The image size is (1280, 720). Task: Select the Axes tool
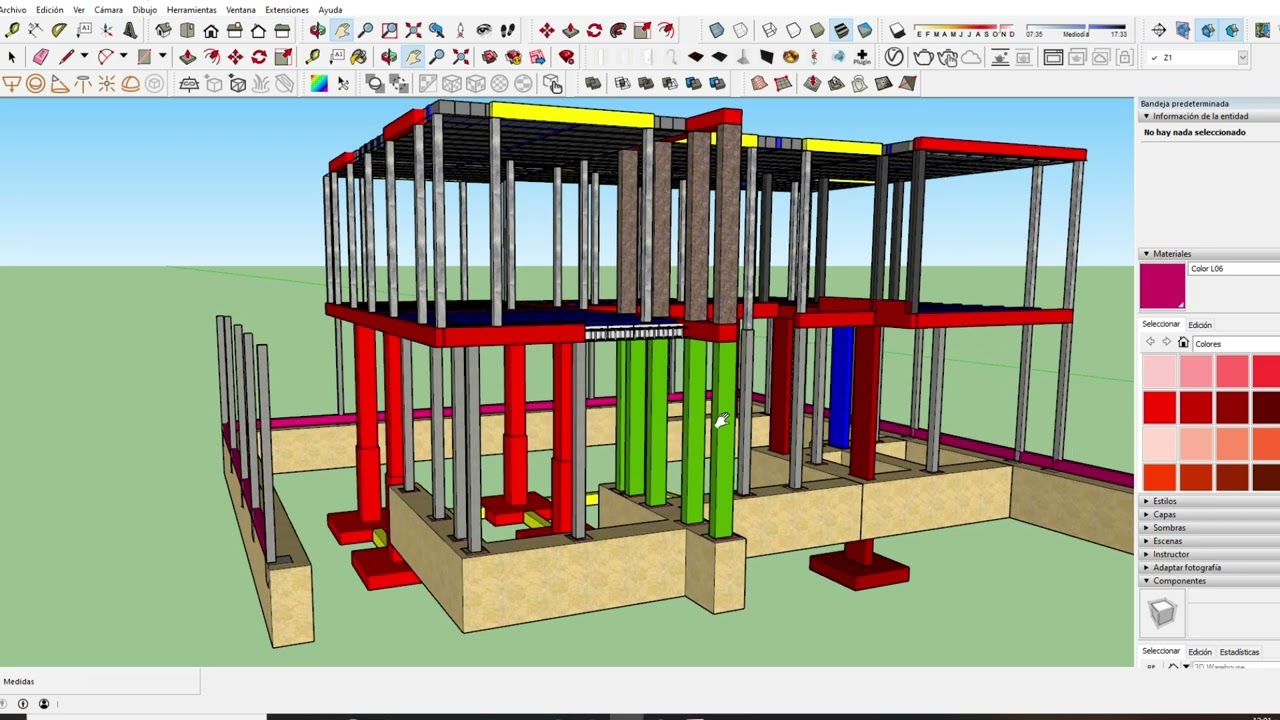coord(107,31)
